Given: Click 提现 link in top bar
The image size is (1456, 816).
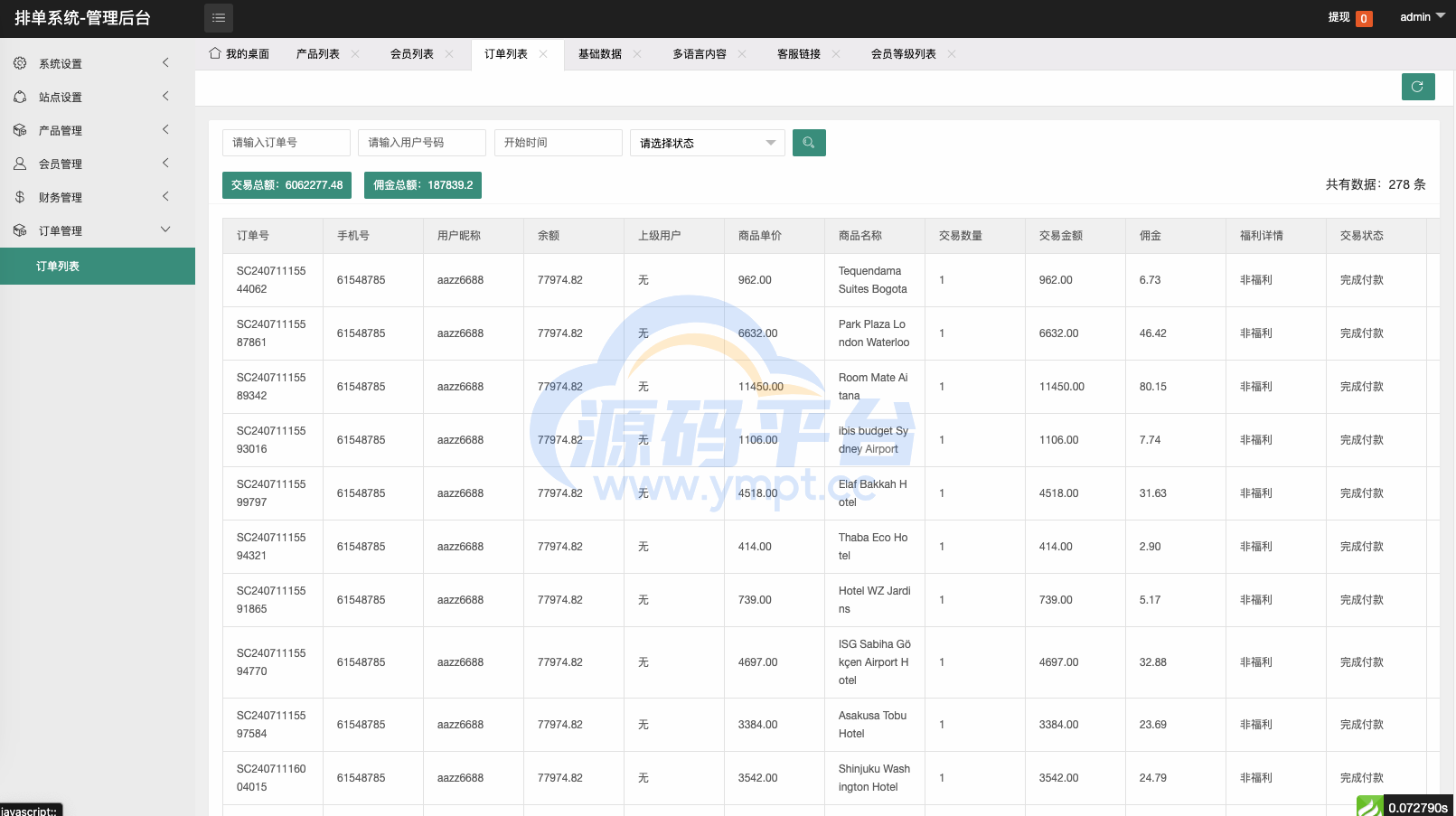Looking at the screenshot, I should point(1339,17).
